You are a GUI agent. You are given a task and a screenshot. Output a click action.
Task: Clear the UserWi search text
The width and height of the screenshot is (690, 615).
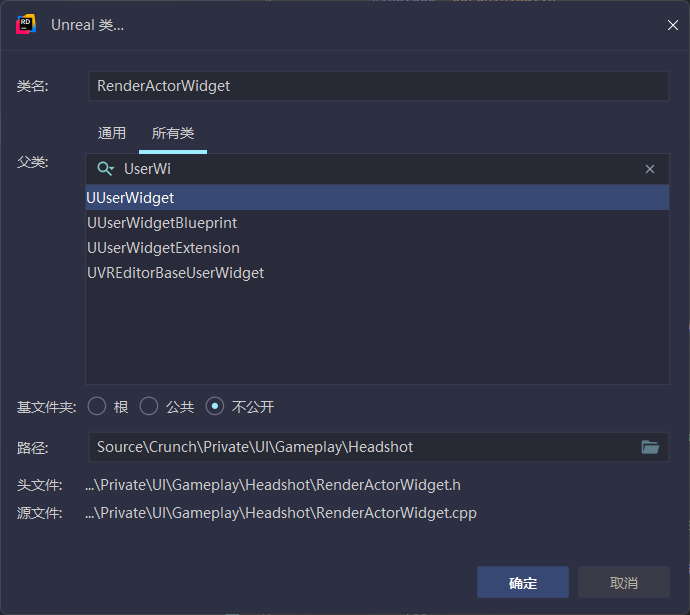point(650,169)
